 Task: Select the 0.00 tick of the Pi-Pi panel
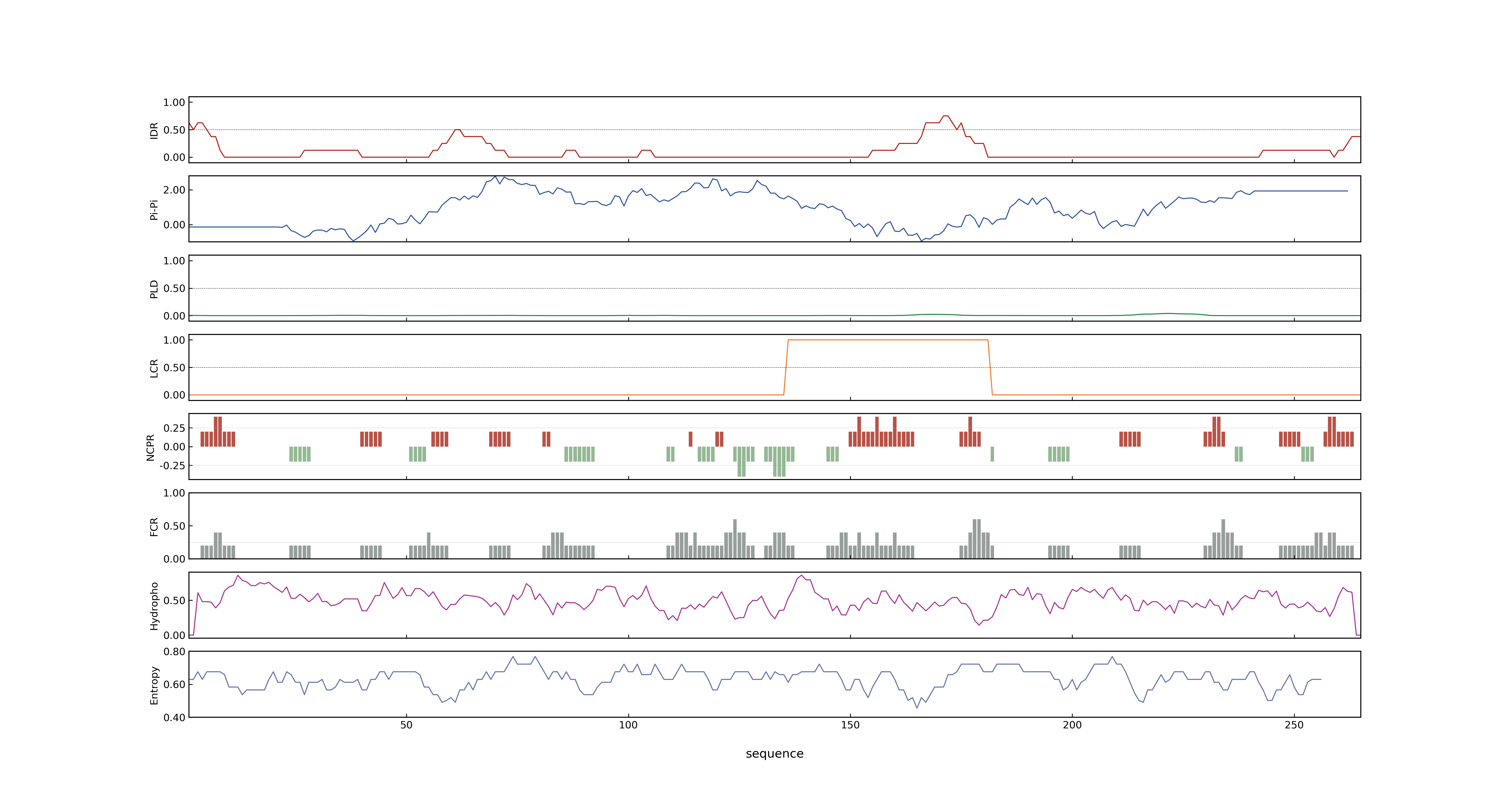point(174,225)
